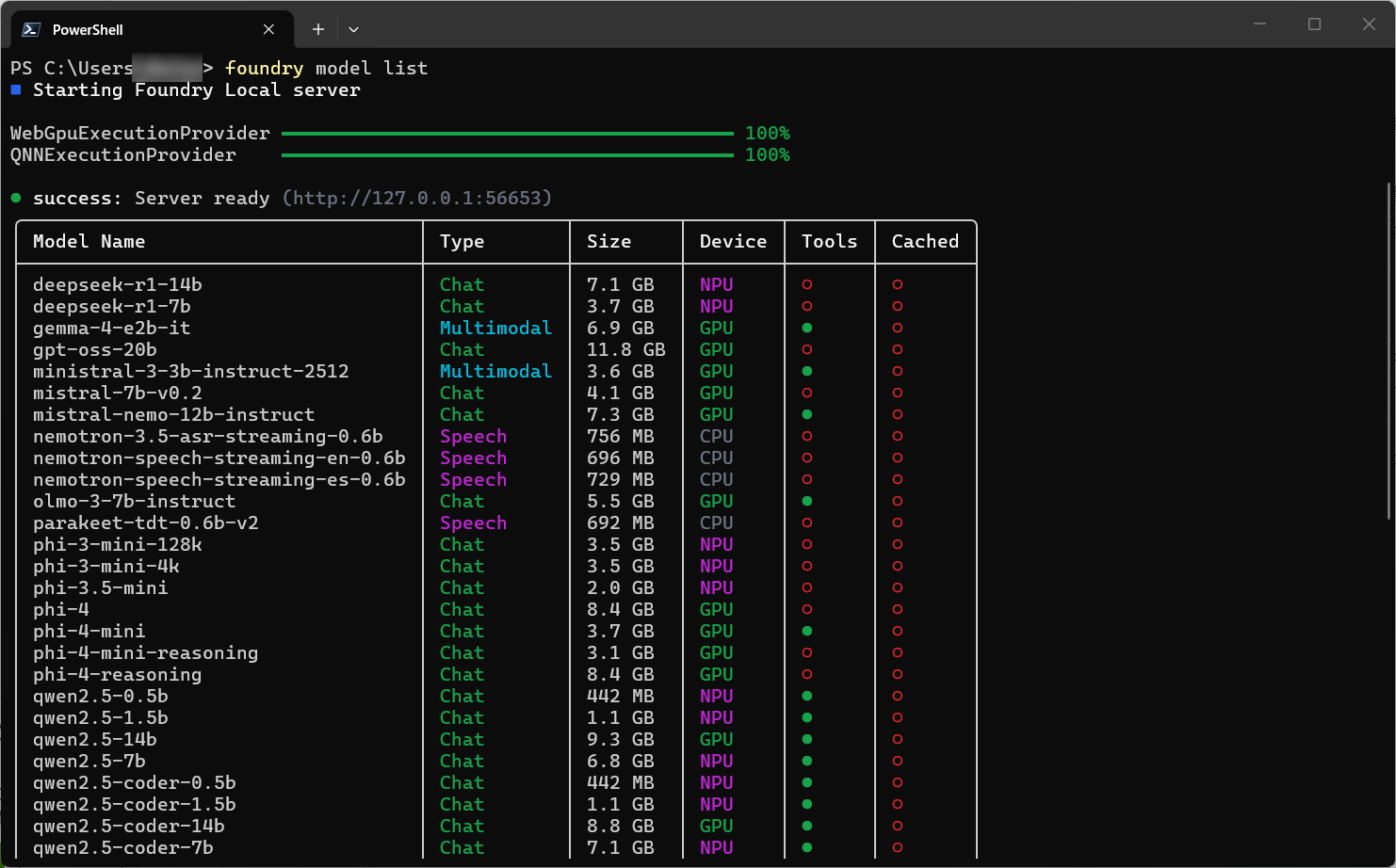Click the Cached column header
The width and height of the screenshot is (1396, 868).
(x=925, y=241)
